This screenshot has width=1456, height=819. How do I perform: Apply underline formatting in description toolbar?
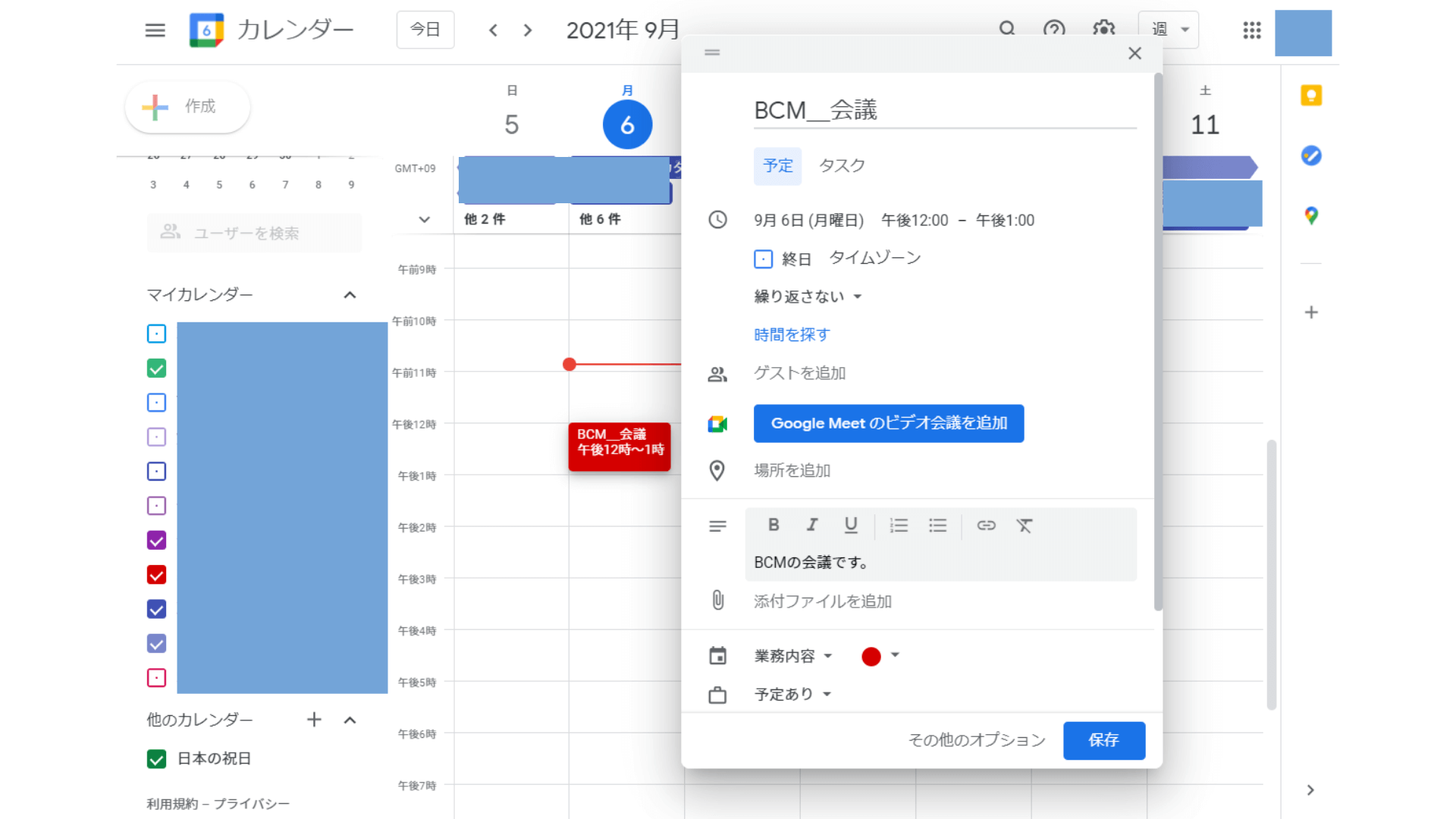(x=850, y=525)
